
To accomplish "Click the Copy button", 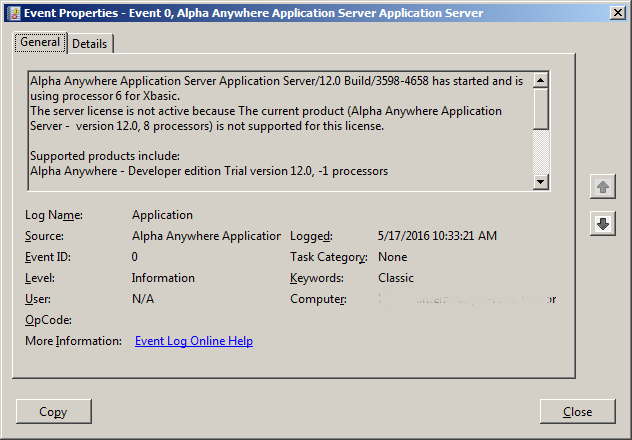I will coord(54,411).
